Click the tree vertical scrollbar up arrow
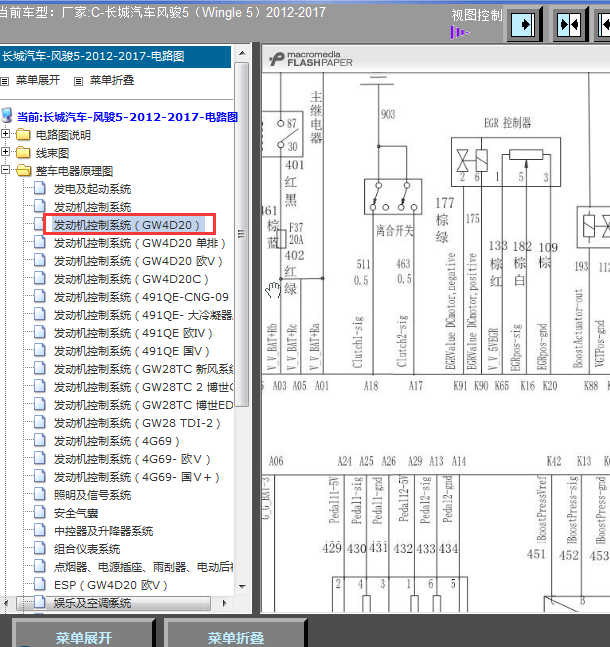610x647 pixels. [x=242, y=53]
